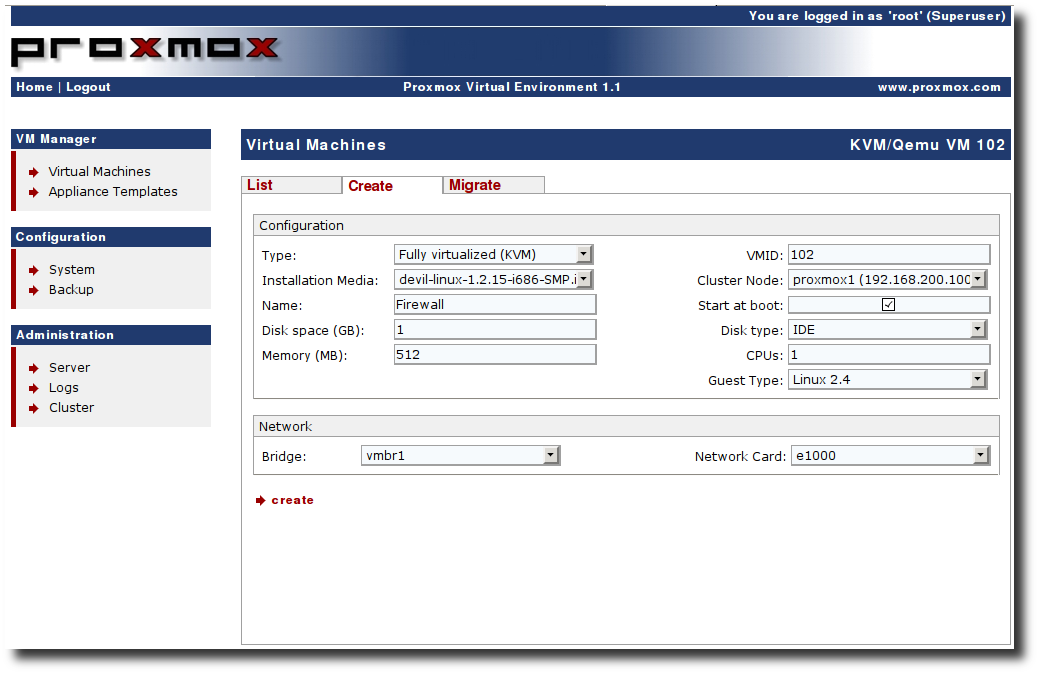Click the CPUs input field
The height and width of the screenshot is (674, 1039).
pos(889,355)
